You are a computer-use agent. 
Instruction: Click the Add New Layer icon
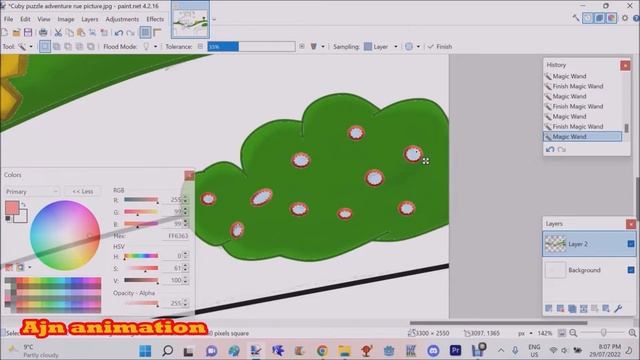[x=549, y=309]
